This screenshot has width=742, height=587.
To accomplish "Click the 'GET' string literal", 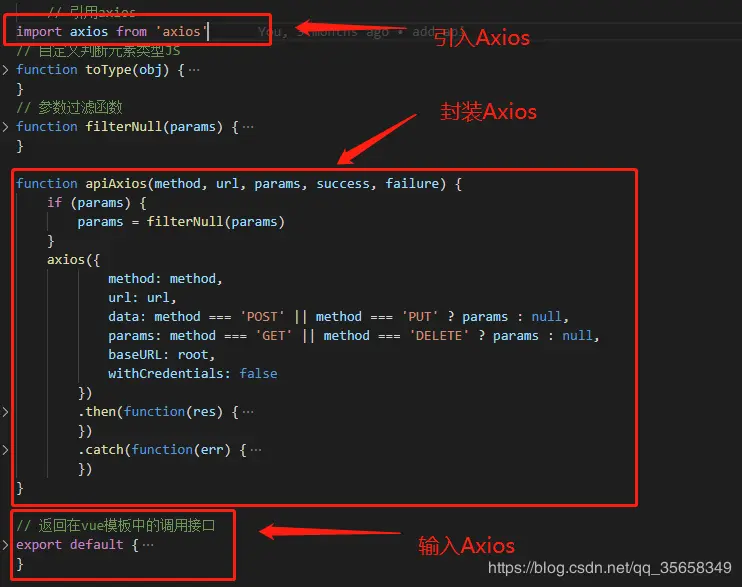I will coord(274,336).
